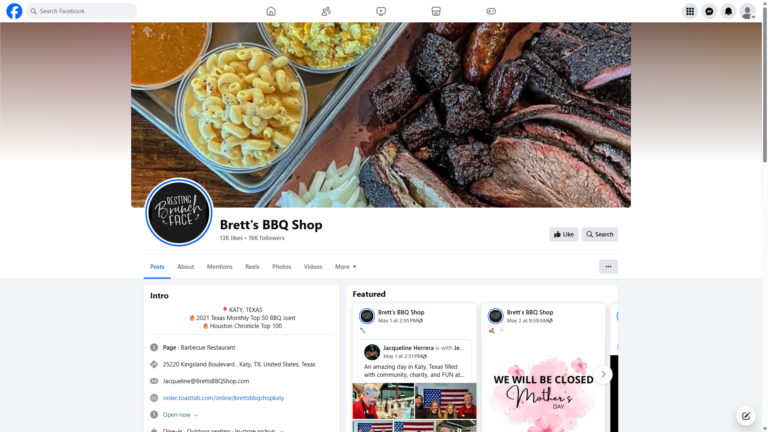
Task: Like the Brett's BBQ Shop page
Action: 564,234
